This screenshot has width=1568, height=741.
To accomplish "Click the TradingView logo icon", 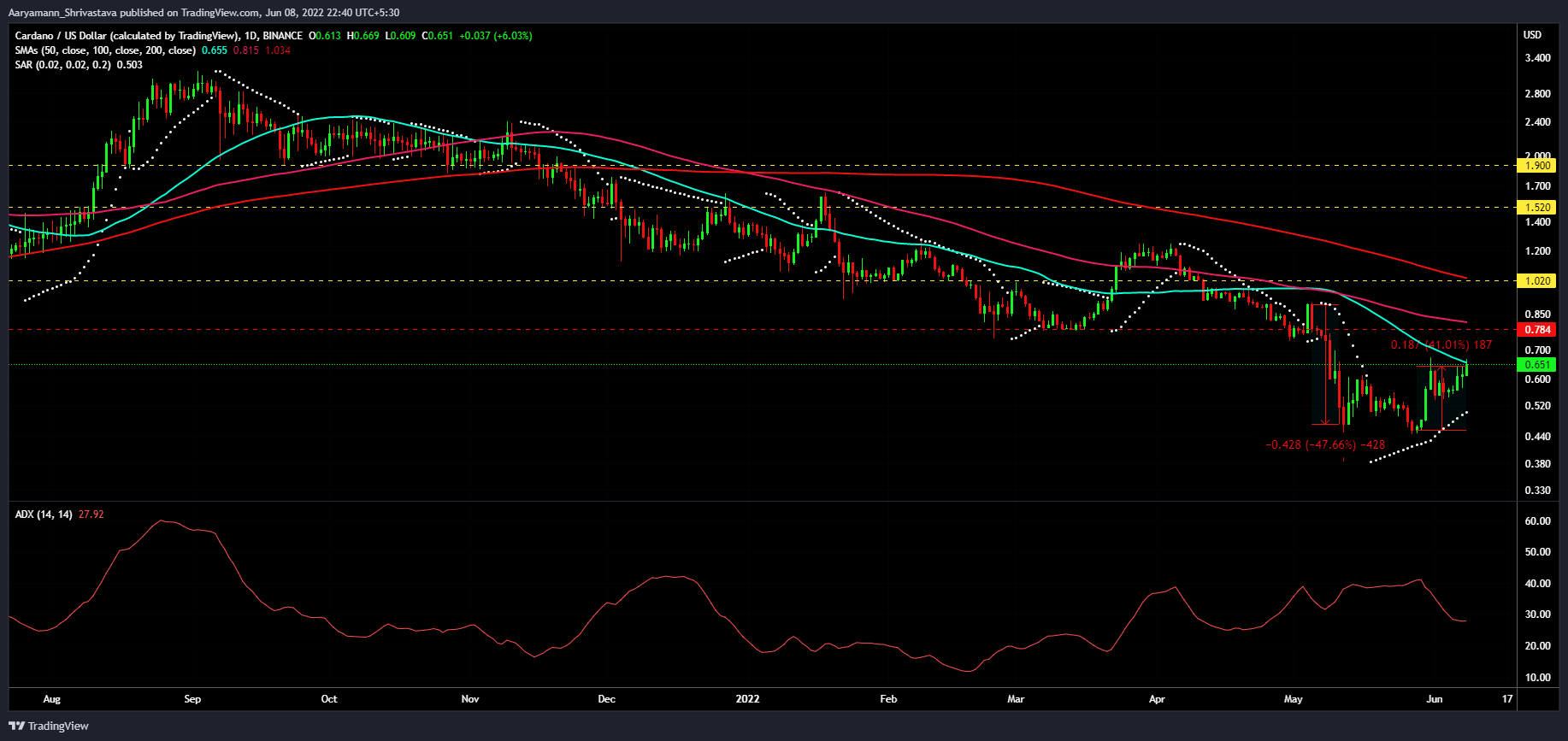I will pos(16,726).
